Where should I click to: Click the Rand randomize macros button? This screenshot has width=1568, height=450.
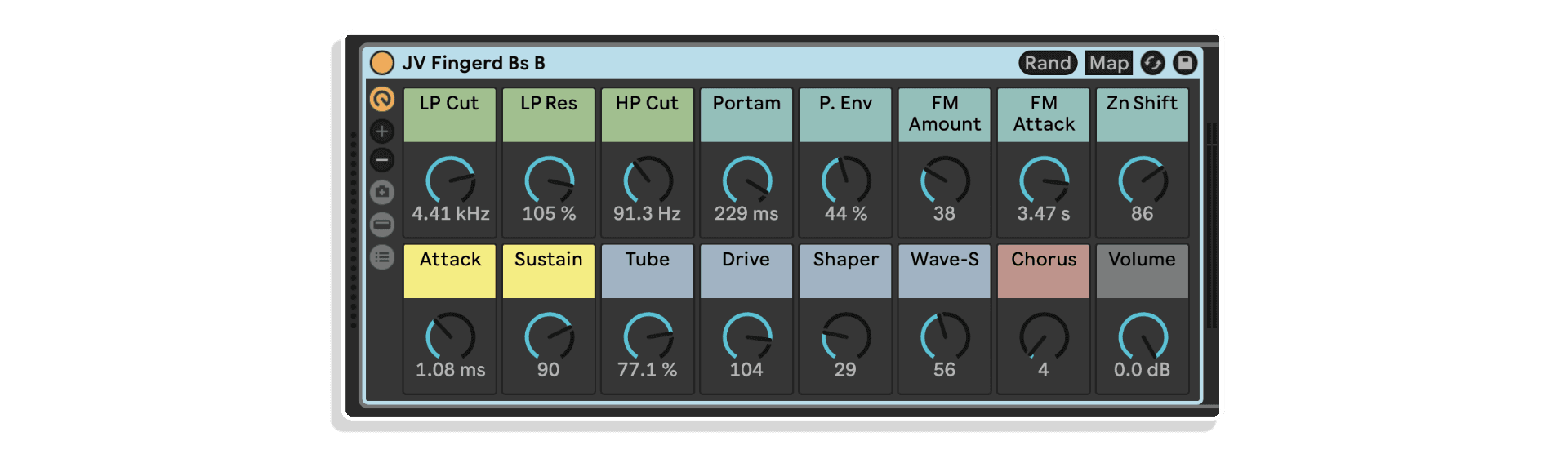click(x=1048, y=63)
